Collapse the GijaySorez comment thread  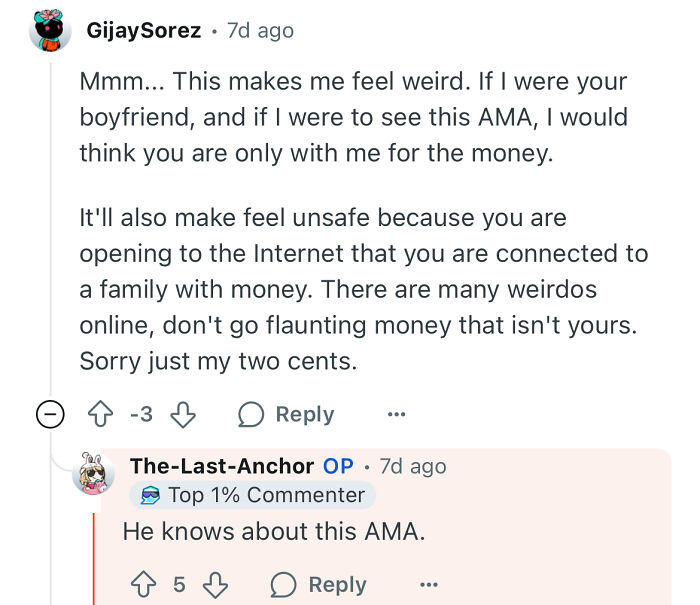tap(51, 414)
